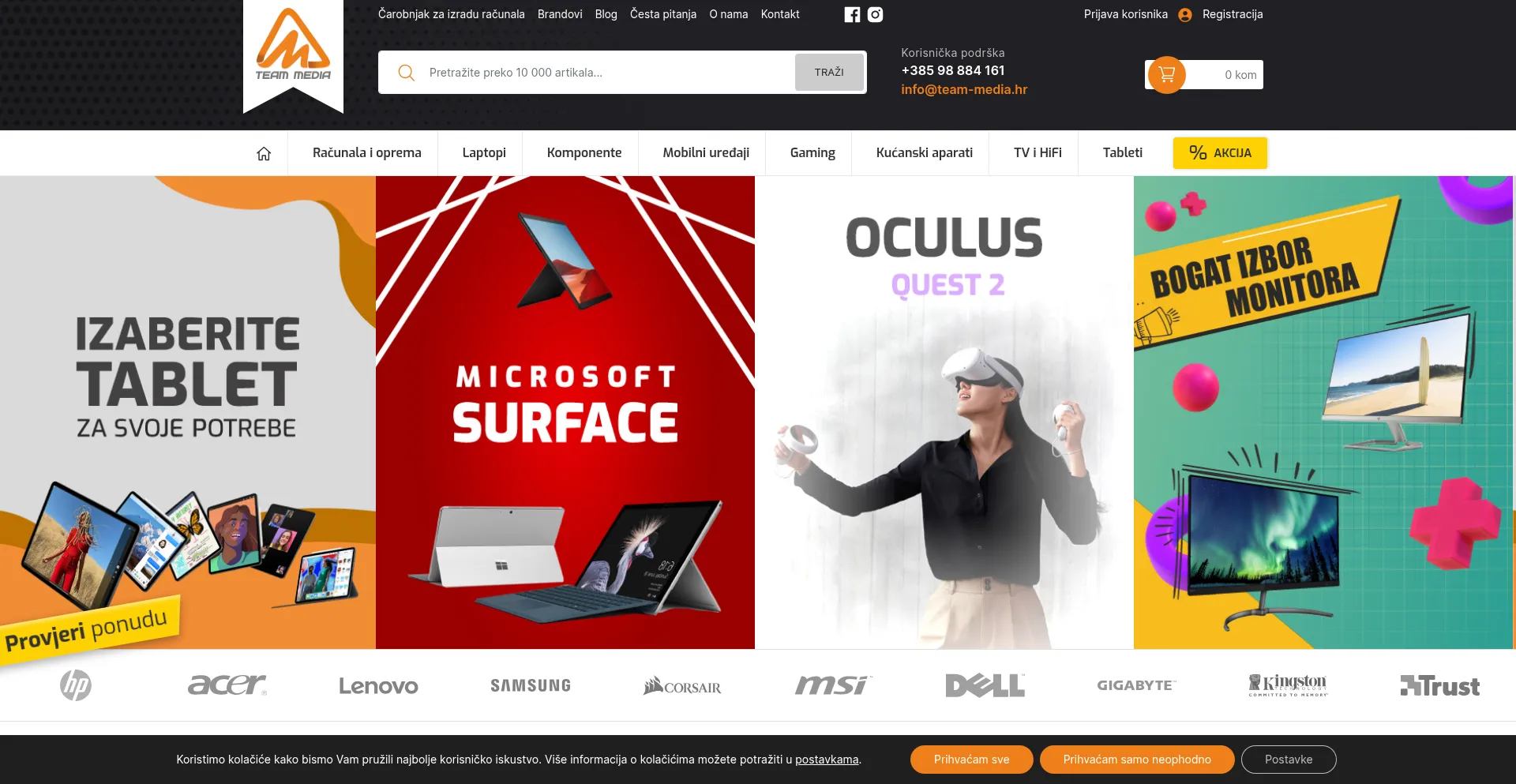Select the HP brand logo
Image resolution: width=1516 pixels, height=784 pixels.
[x=76, y=685]
